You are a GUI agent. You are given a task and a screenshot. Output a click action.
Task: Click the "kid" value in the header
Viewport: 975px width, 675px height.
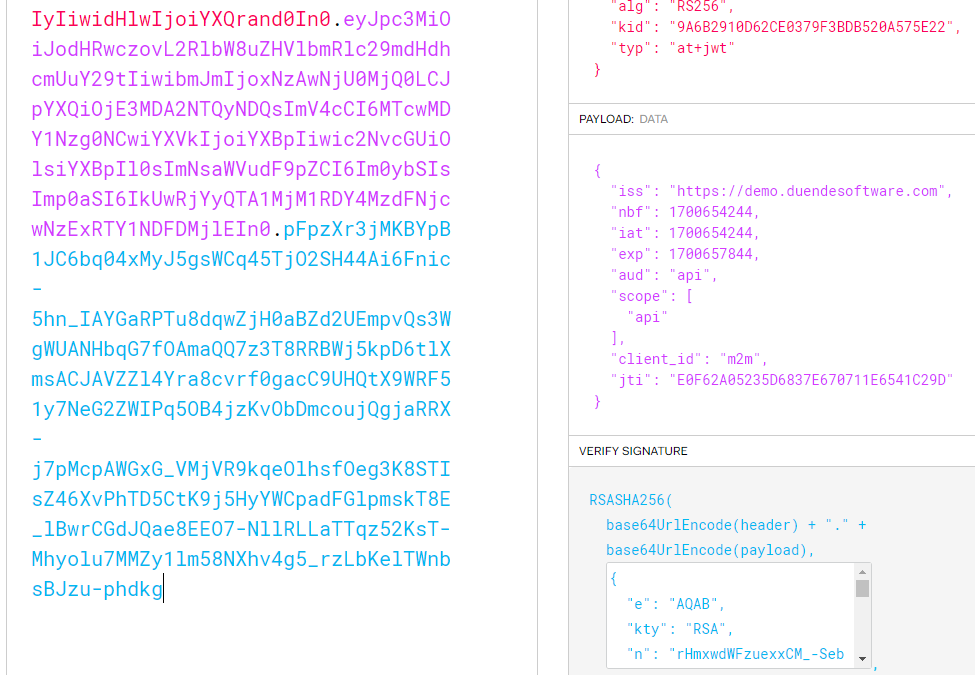click(x=809, y=27)
